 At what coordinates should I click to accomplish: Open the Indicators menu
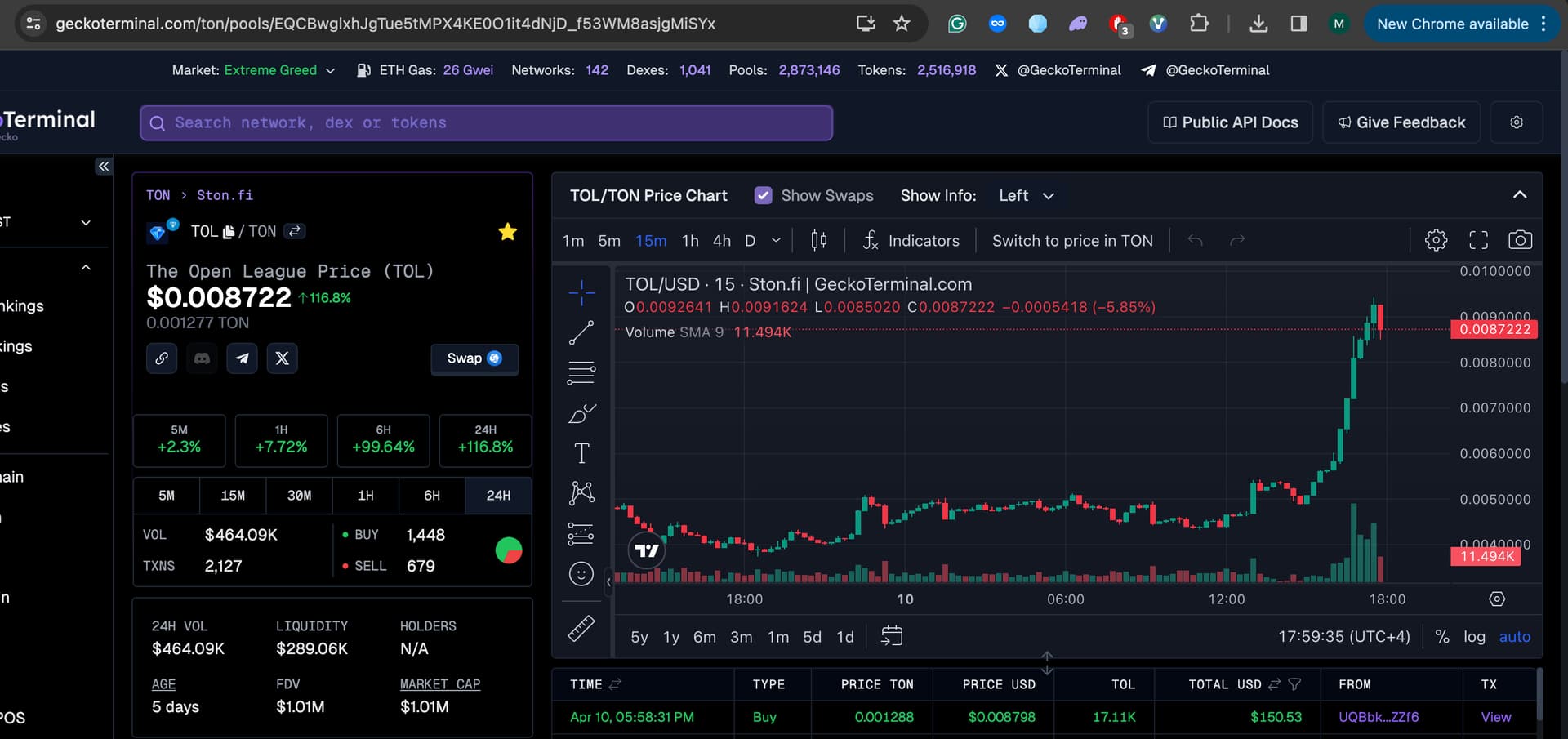(x=911, y=240)
